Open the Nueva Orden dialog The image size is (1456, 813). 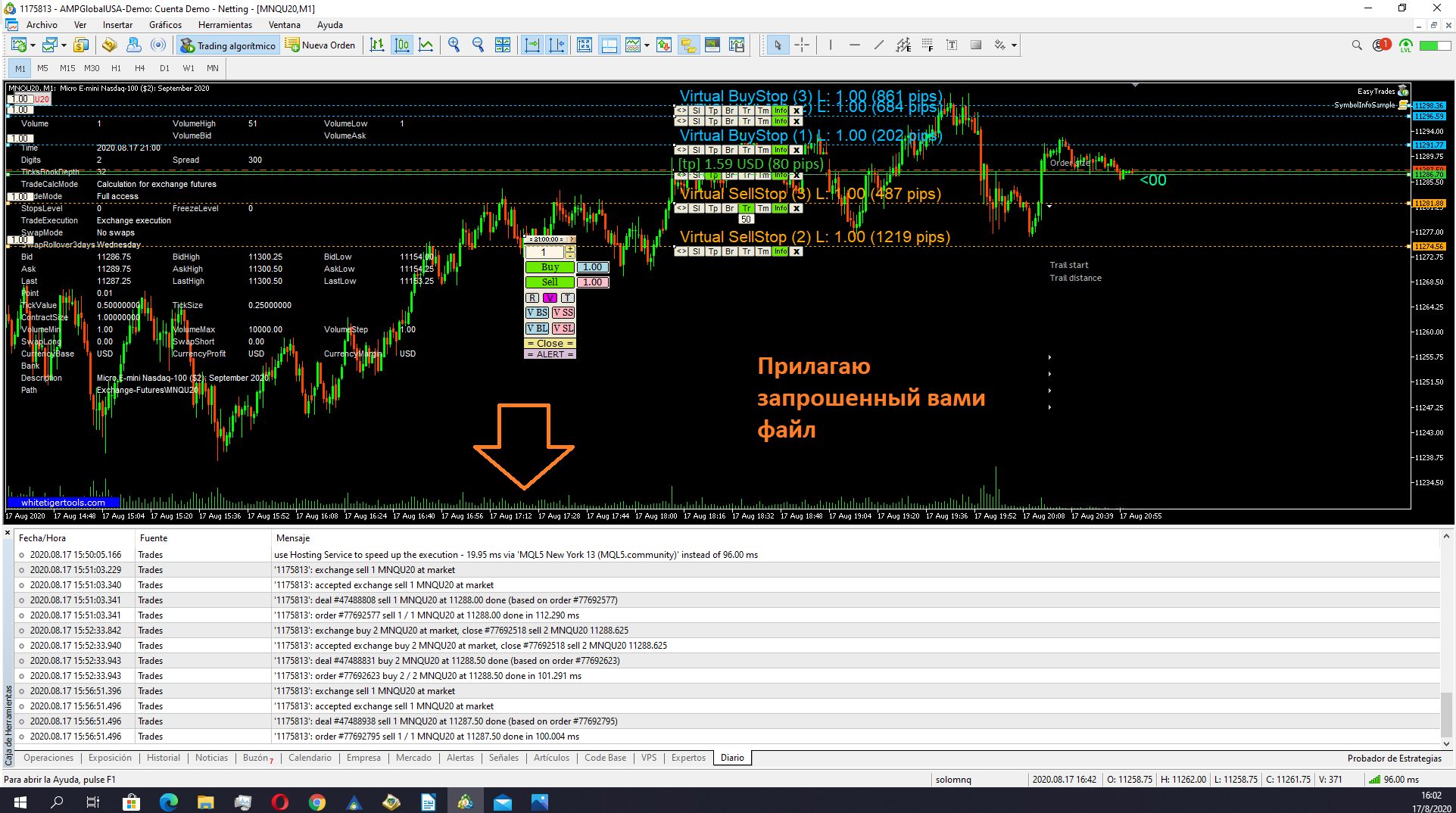tap(320, 45)
